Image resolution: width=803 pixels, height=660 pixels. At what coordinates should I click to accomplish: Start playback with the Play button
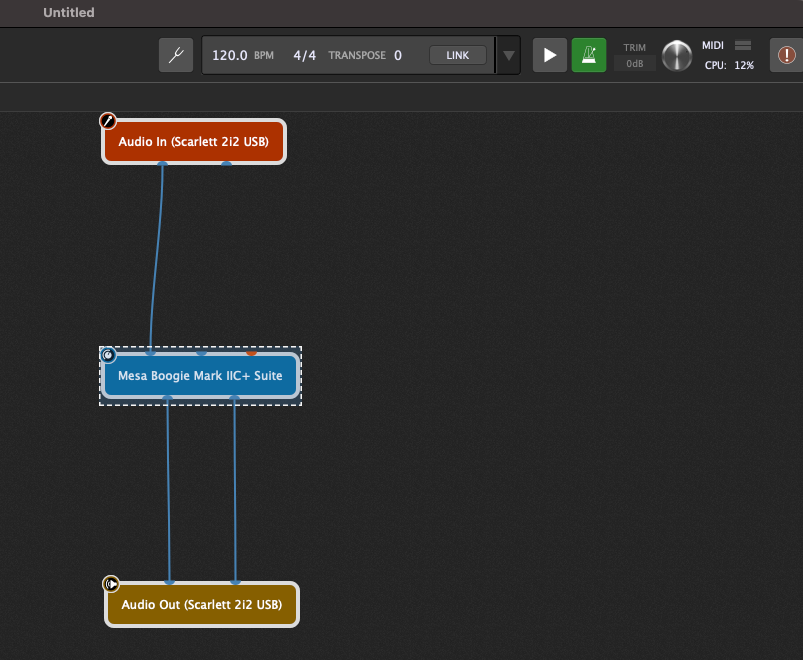[x=550, y=55]
